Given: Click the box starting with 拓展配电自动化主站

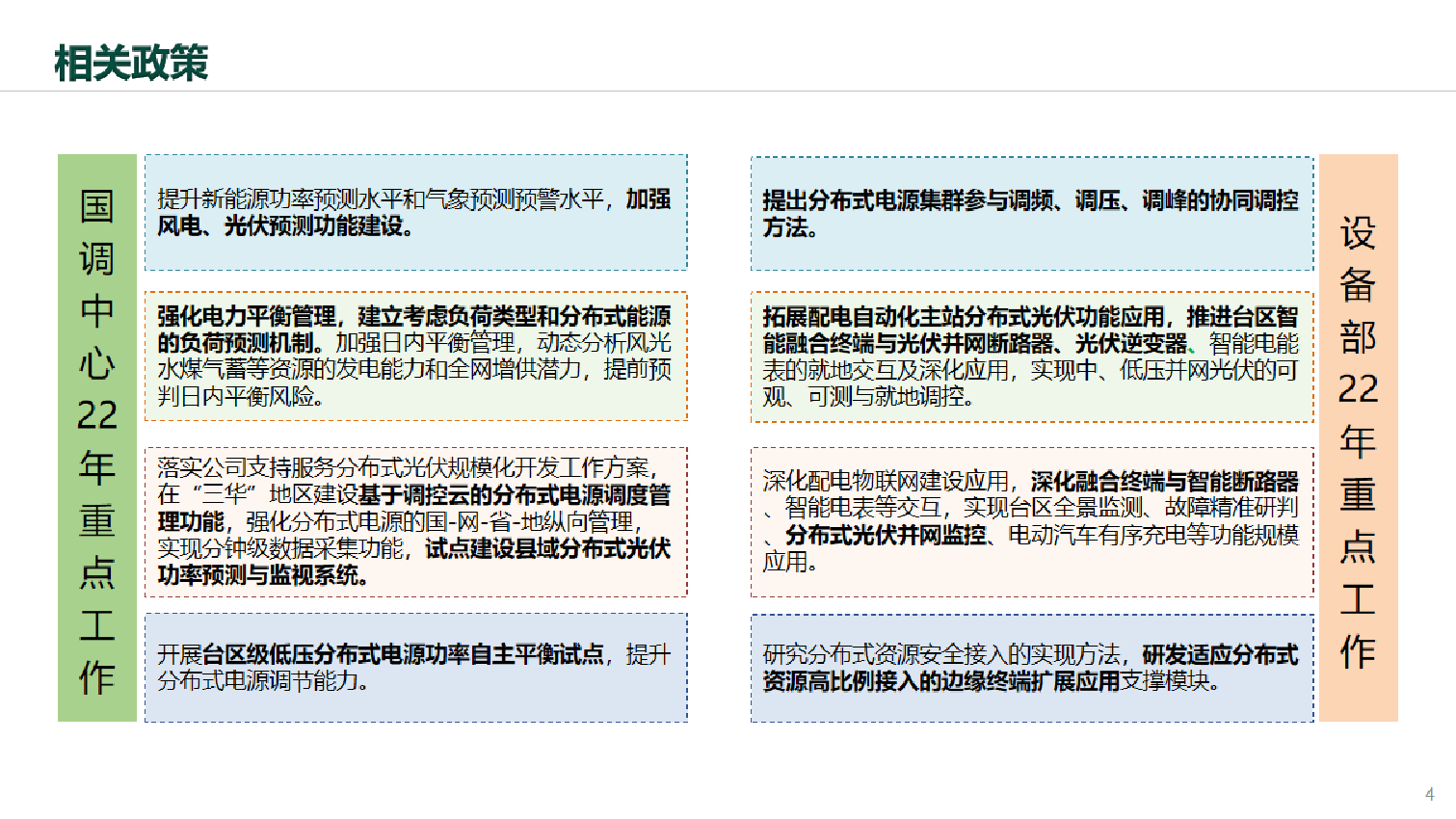Looking at the screenshot, I should (x=1032, y=357).
